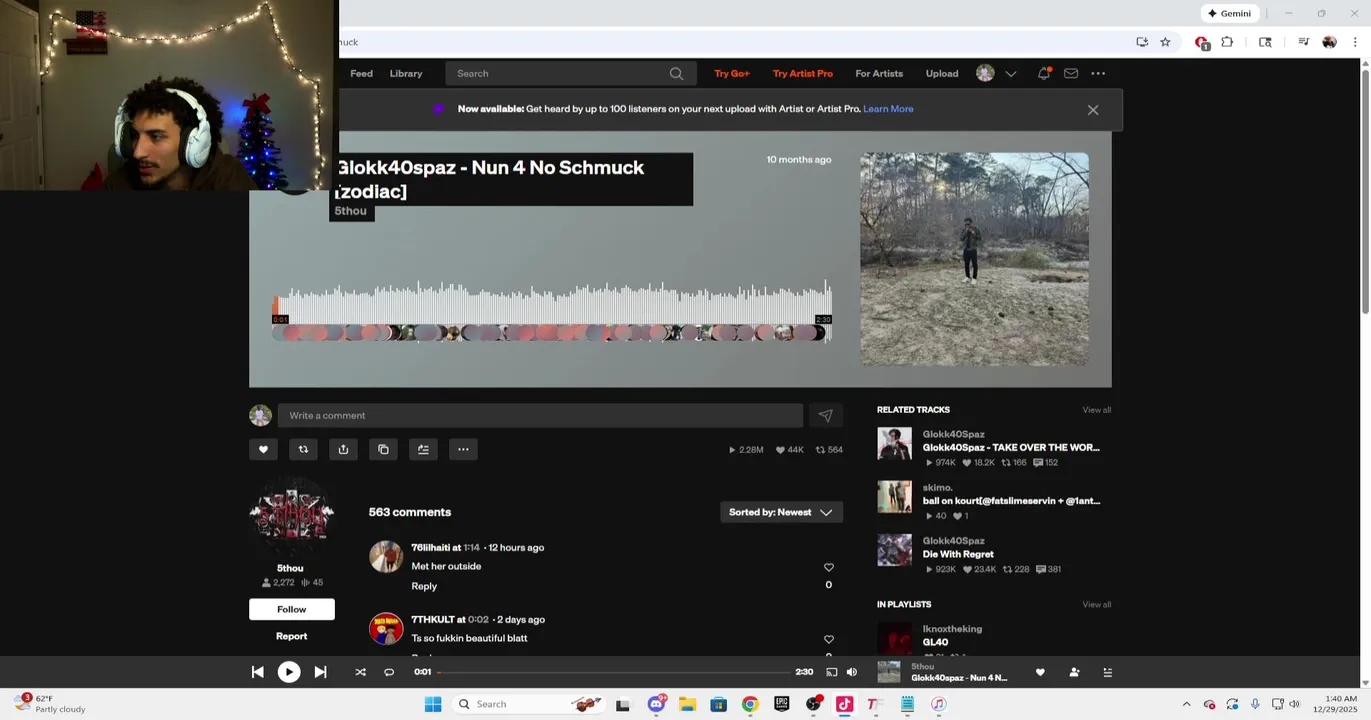
Task: Follow 5thou with the Follow button
Action: tap(292, 609)
